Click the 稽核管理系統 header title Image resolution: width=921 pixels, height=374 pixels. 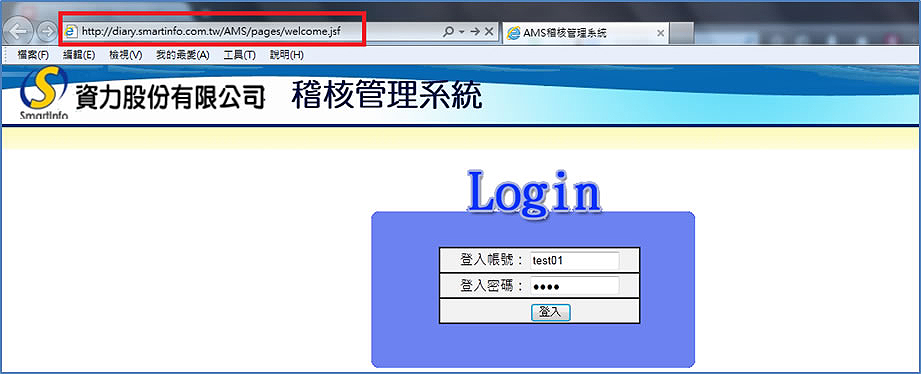386,95
